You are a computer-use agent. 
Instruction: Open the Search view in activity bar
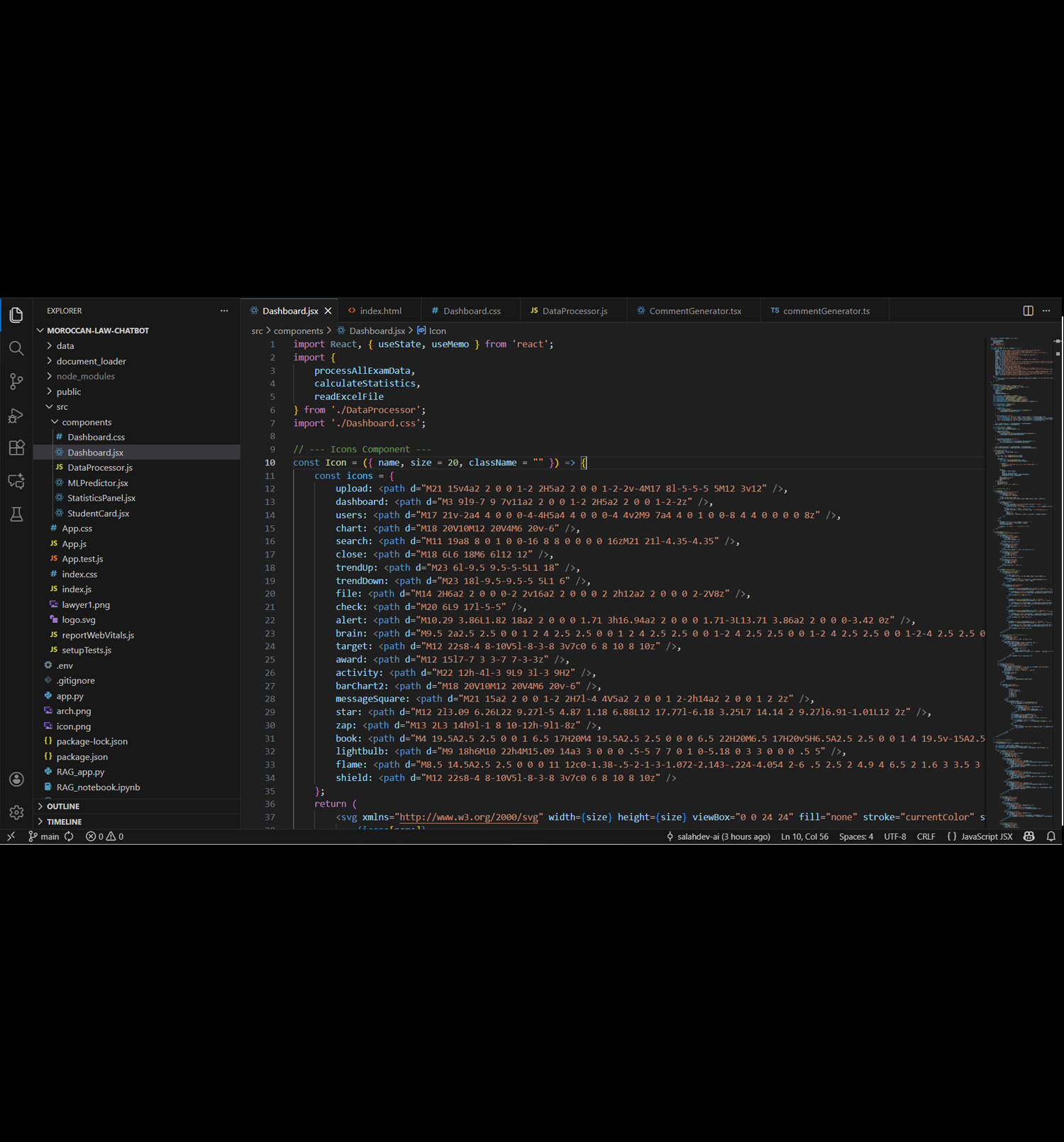(x=16, y=348)
